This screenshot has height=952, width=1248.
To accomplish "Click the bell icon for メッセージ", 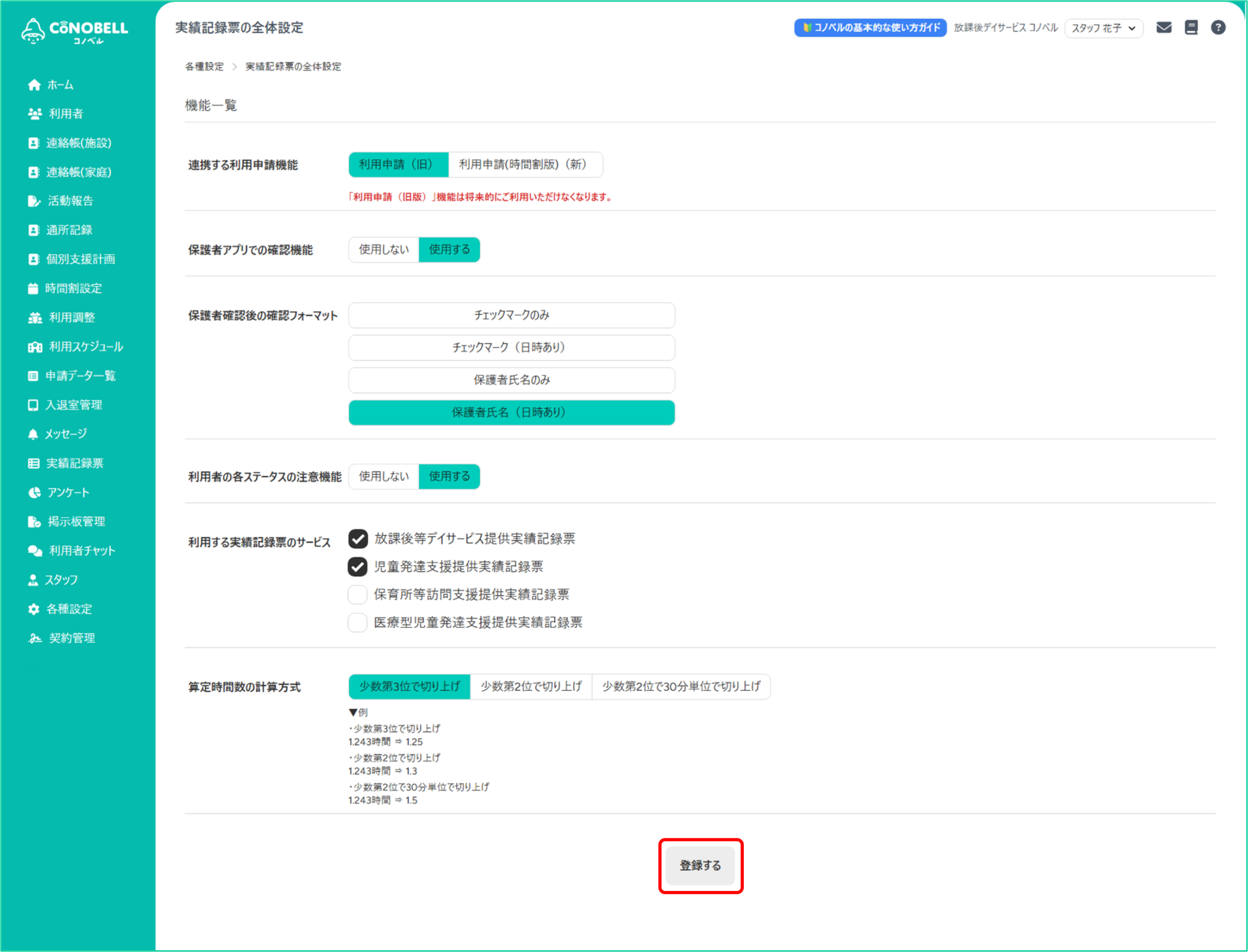I will (33, 434).
